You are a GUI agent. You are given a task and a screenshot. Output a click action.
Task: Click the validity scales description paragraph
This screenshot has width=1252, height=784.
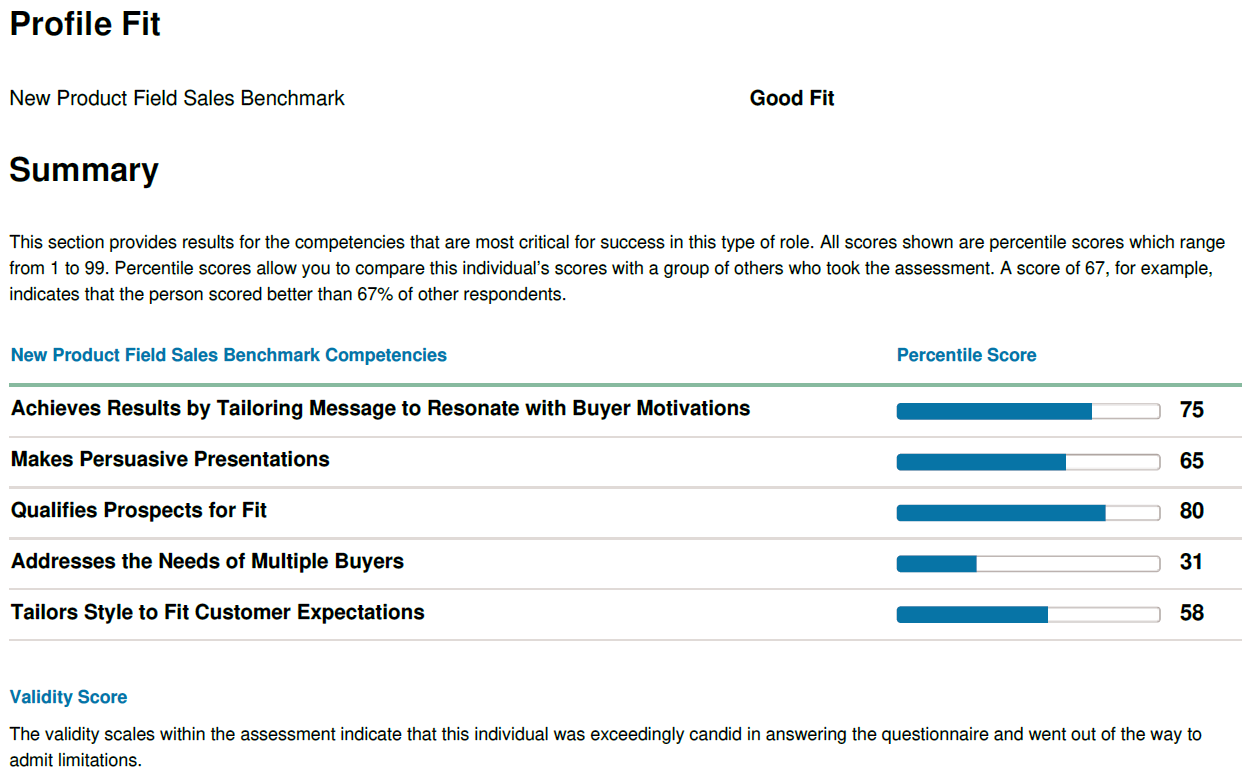pyautogui.click(x=605, y=747)
